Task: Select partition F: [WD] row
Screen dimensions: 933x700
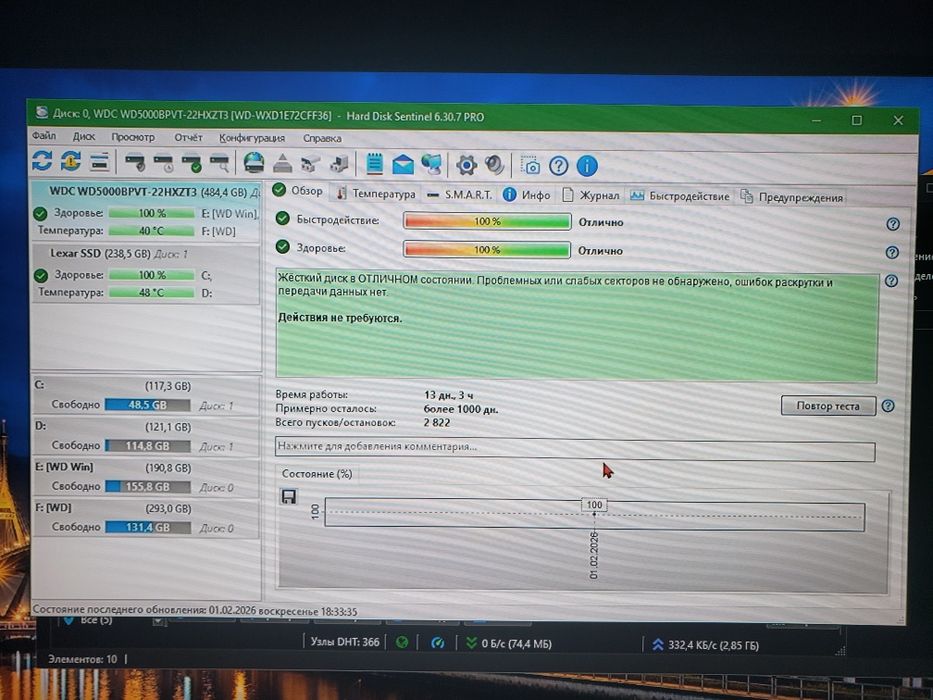Action: pos(146,518)
